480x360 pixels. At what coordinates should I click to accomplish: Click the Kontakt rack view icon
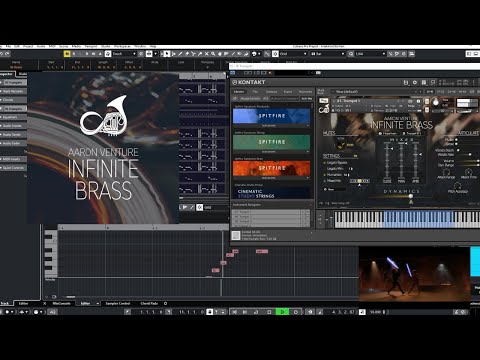tap(424, 82)
